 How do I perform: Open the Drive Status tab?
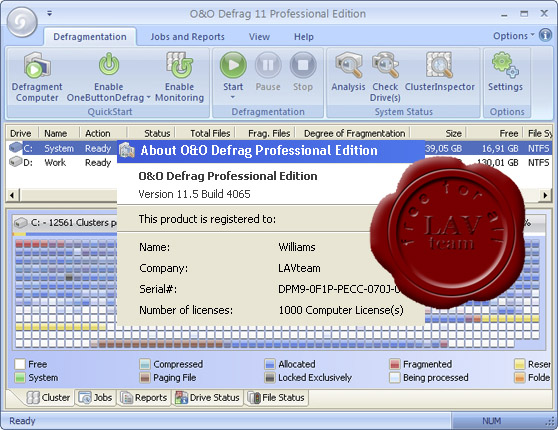pos(207,397)
